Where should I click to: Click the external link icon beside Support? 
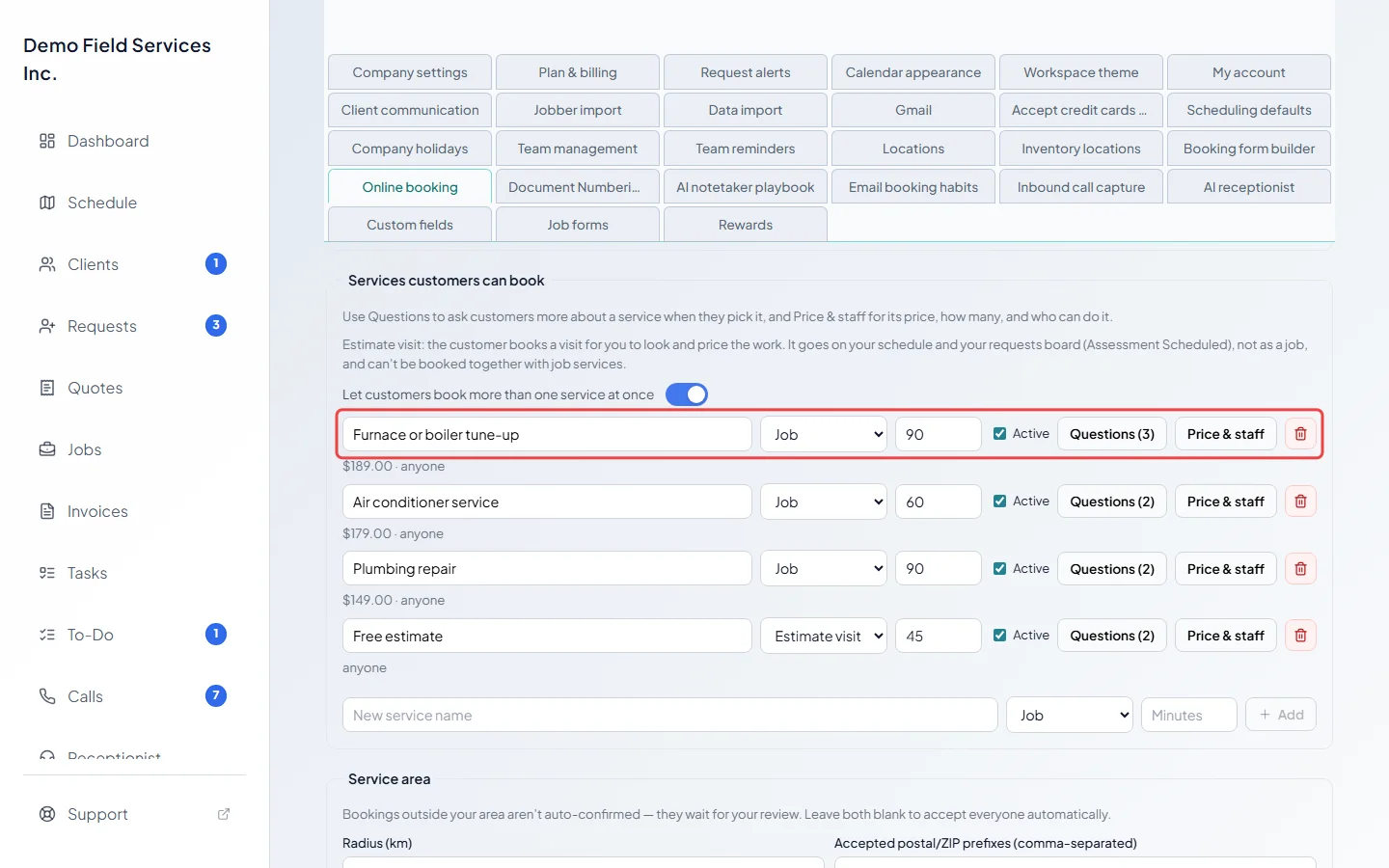tap(224, 814)
